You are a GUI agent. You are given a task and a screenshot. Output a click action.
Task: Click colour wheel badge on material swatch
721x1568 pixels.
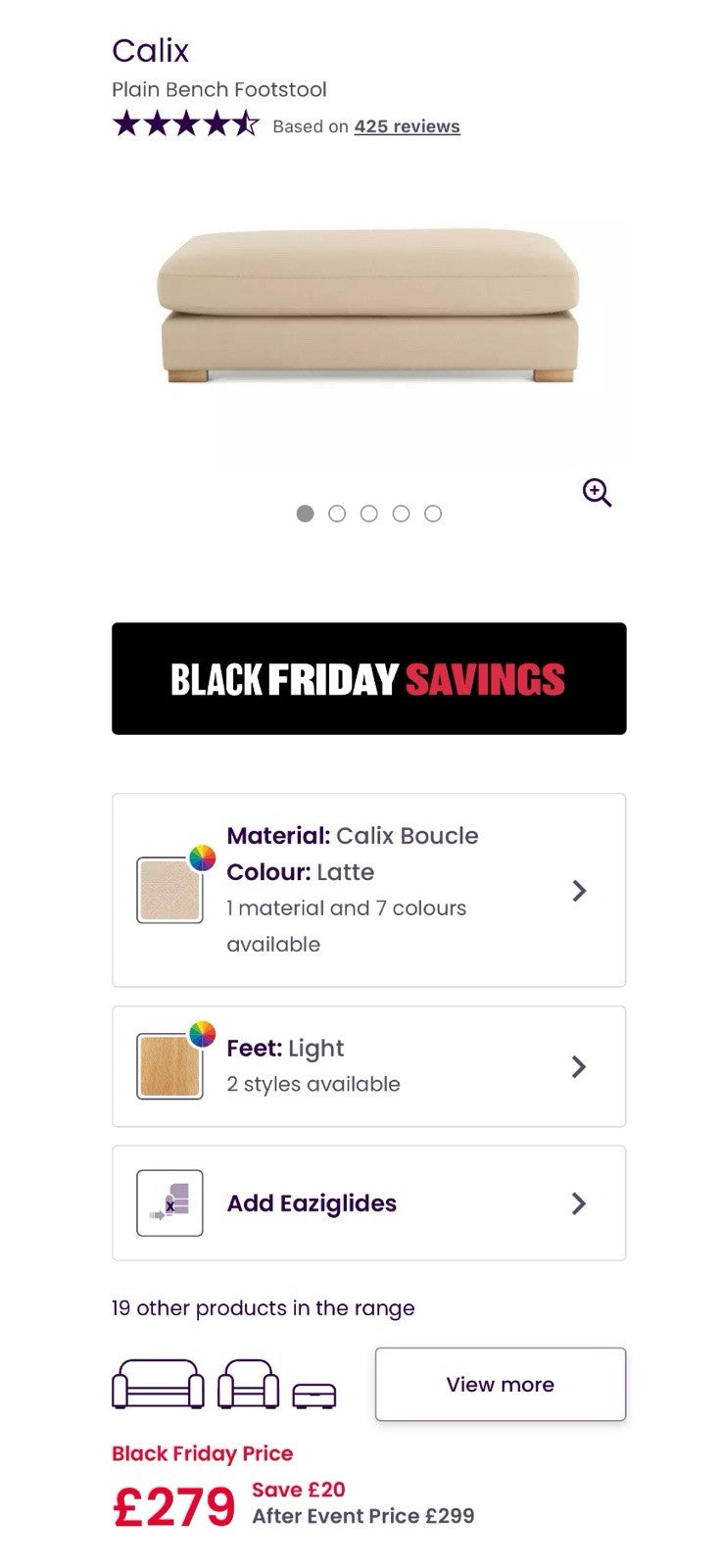pos(202,857)
